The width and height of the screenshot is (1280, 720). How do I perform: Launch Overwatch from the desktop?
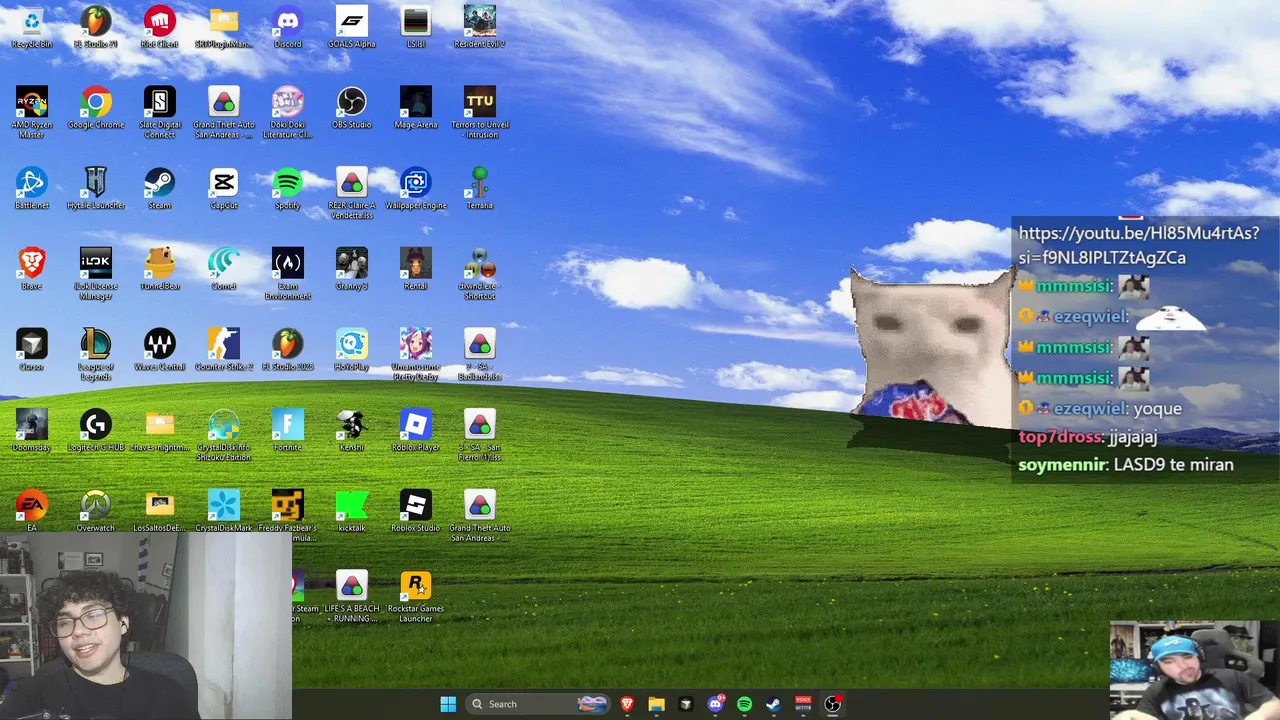coord(96,511)
